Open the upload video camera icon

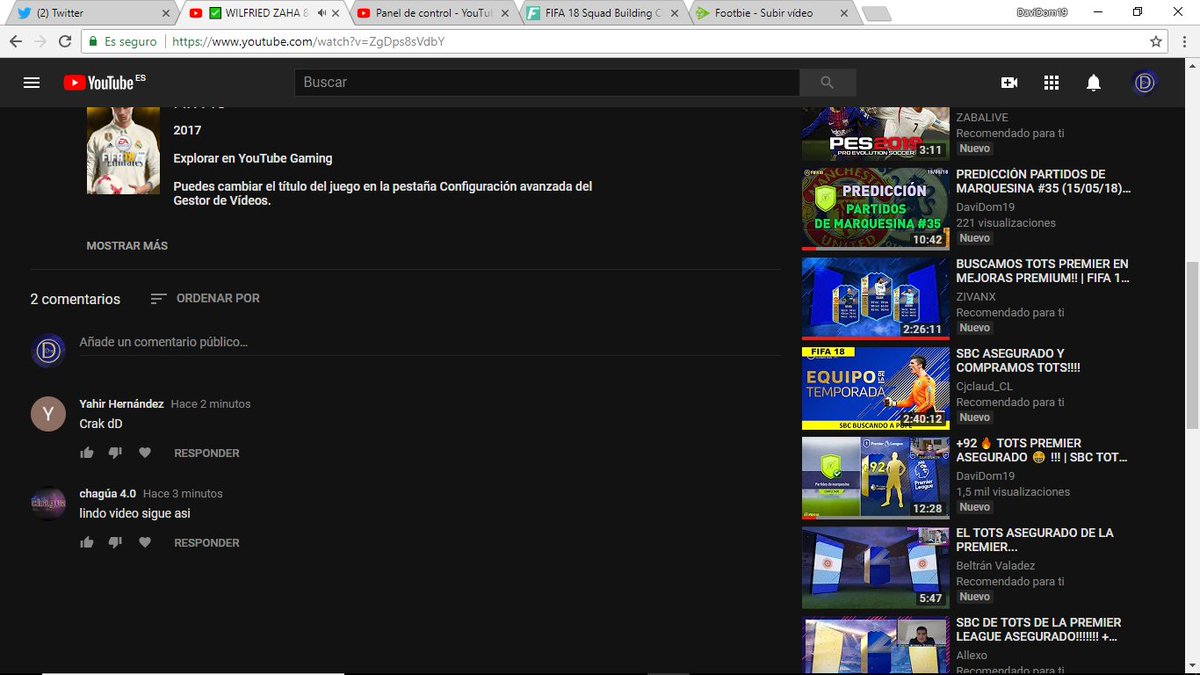pos(1009,83)
